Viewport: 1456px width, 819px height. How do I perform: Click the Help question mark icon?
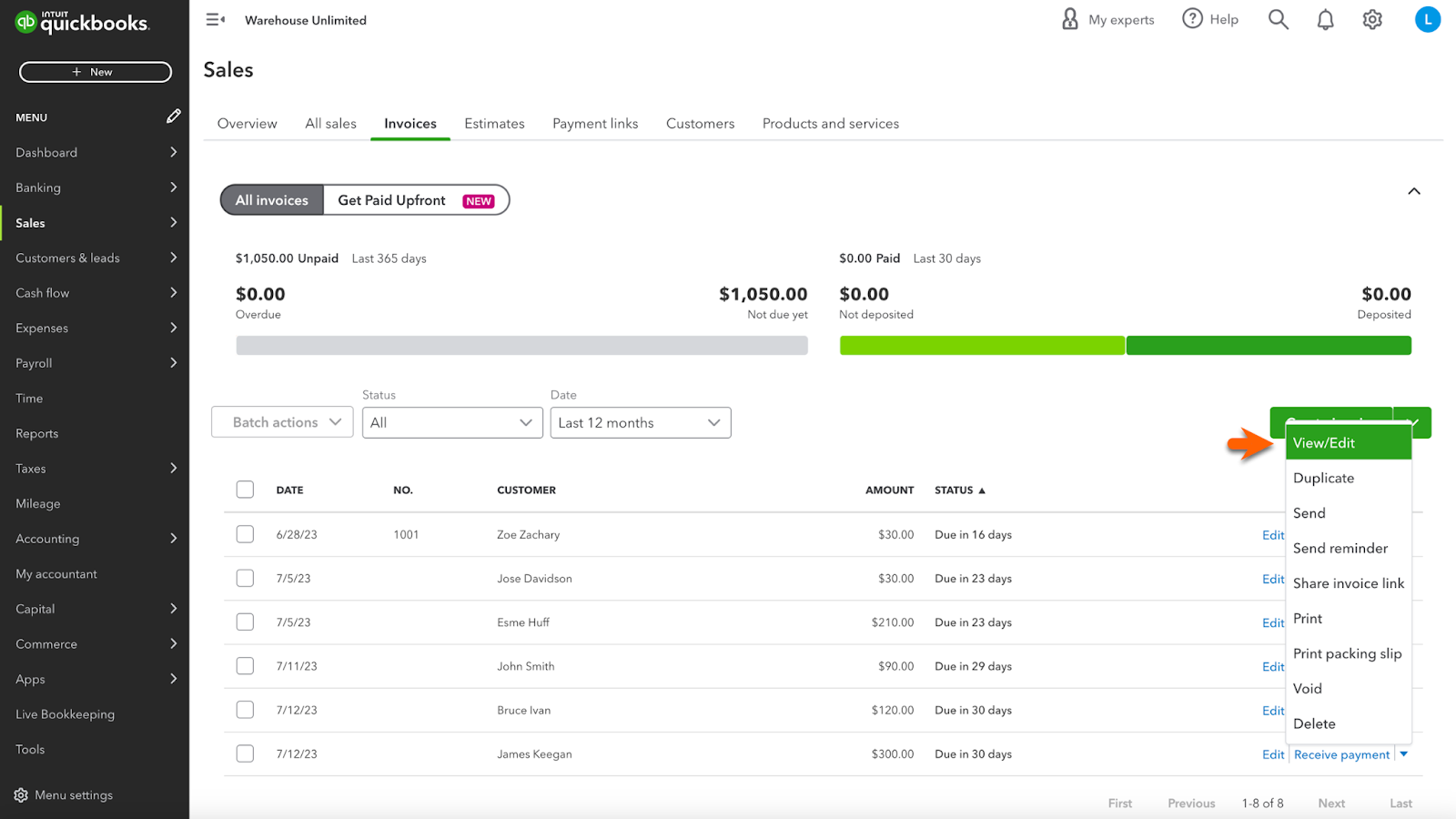[x=1192, y=19]
